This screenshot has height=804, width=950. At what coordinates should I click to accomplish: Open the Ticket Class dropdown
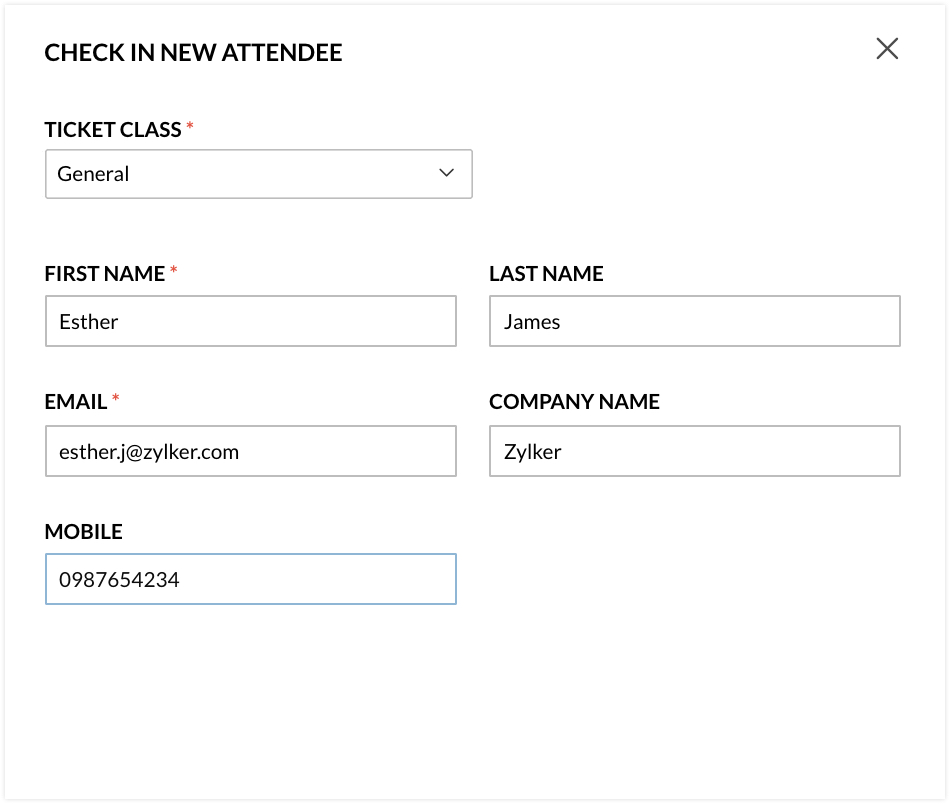(x=258, y=174)
